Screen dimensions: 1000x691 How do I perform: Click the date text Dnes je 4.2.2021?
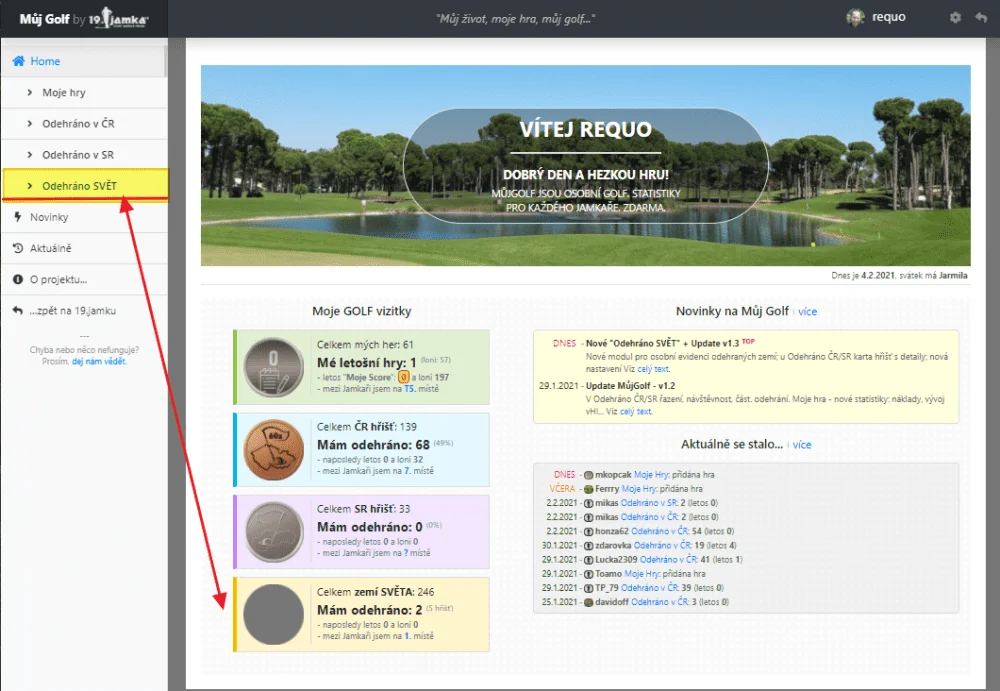click(x=863, y=276)
